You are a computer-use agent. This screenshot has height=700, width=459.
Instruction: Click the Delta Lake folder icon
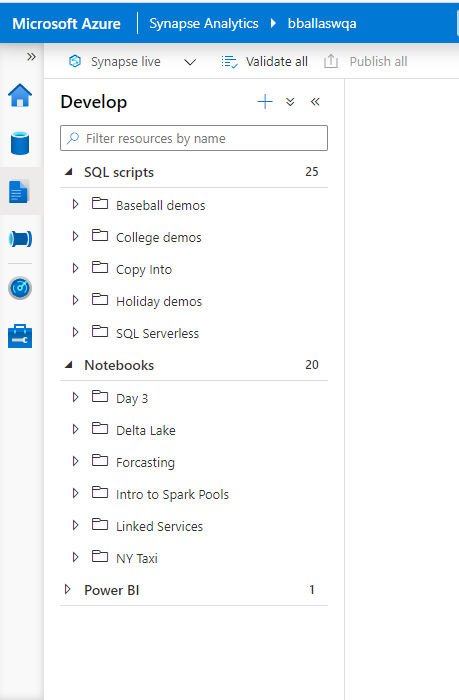[x=100, y=429]
